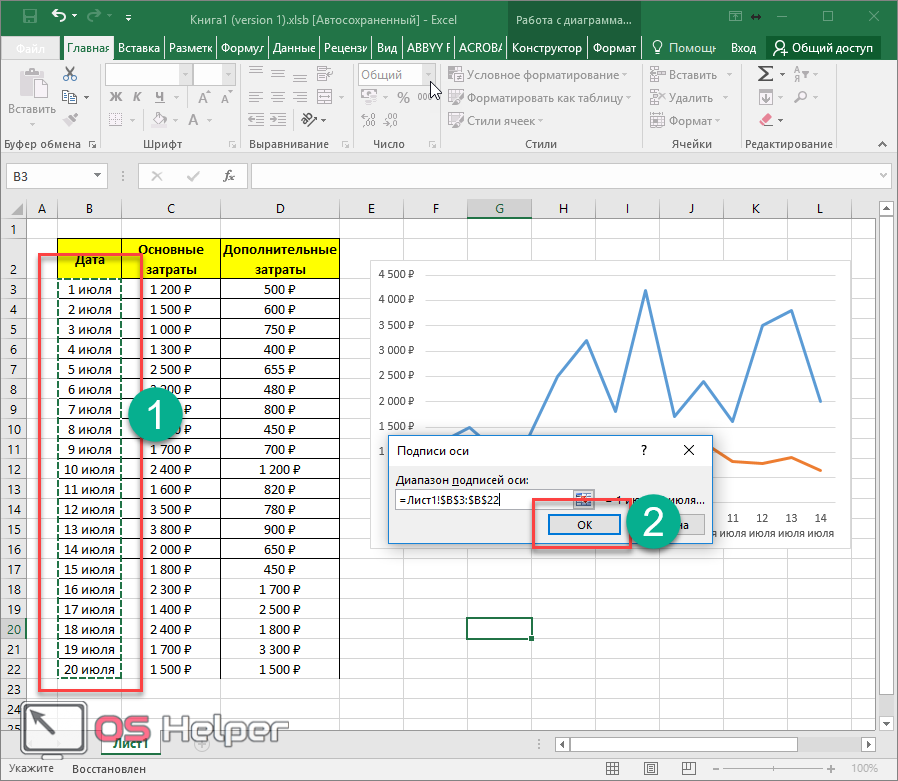Expand the Общий number format dropdown
The width and height of the screenshot is (898, 781).
point(429,75)
